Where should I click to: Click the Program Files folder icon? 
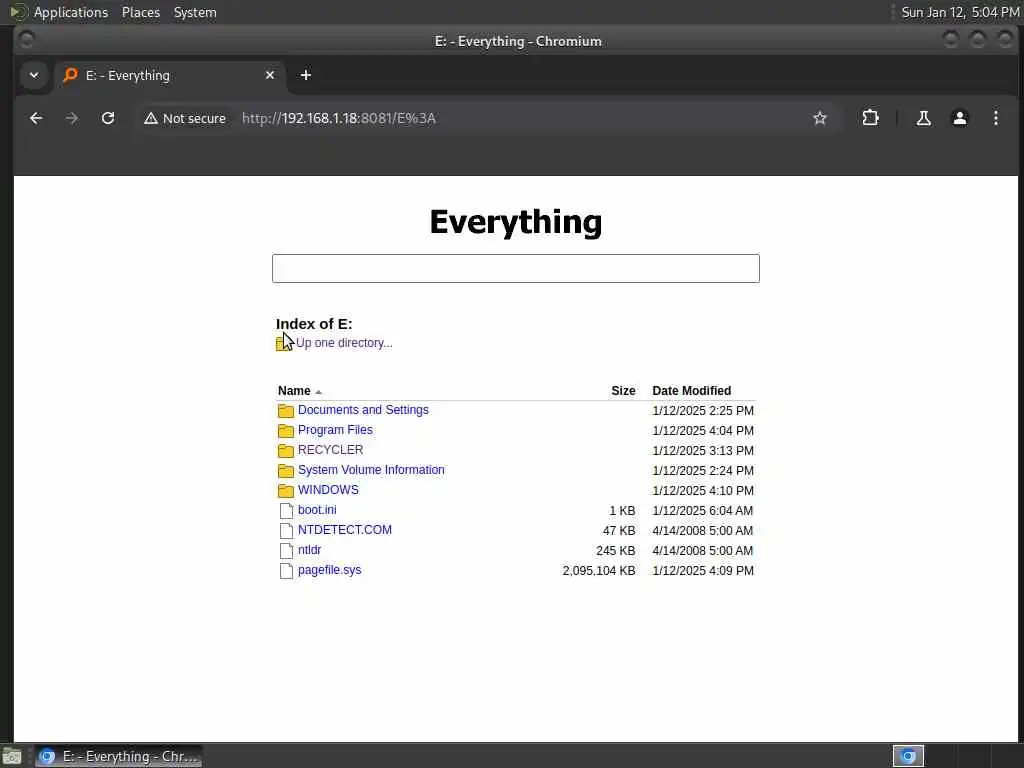[285, 431]
